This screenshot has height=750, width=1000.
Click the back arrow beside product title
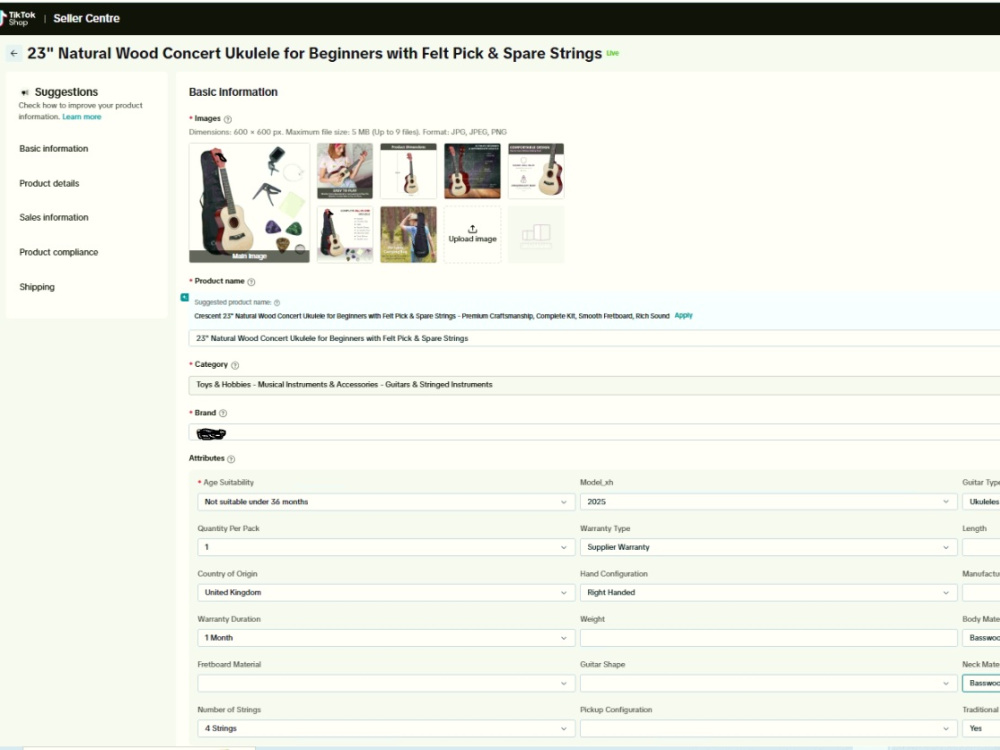point(14,54)
